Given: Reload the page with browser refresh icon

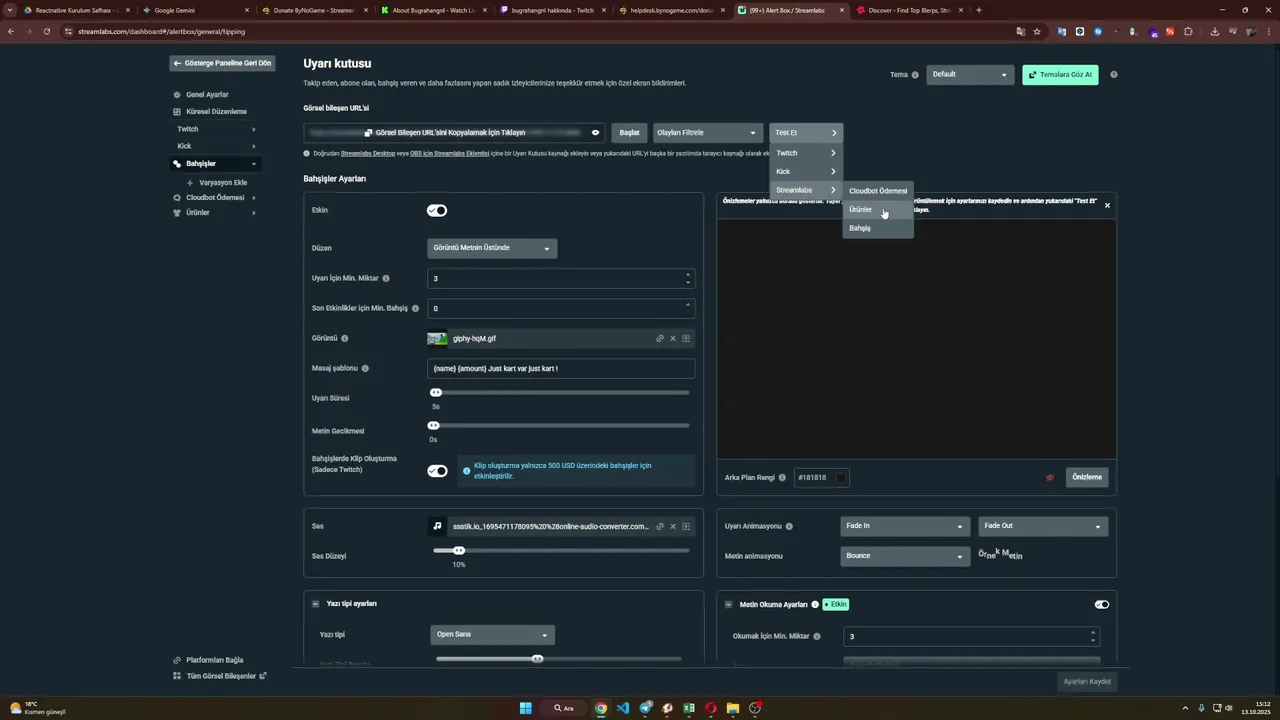Looking at the screenshot, I should pyautogui.click(x=46, y=31).
